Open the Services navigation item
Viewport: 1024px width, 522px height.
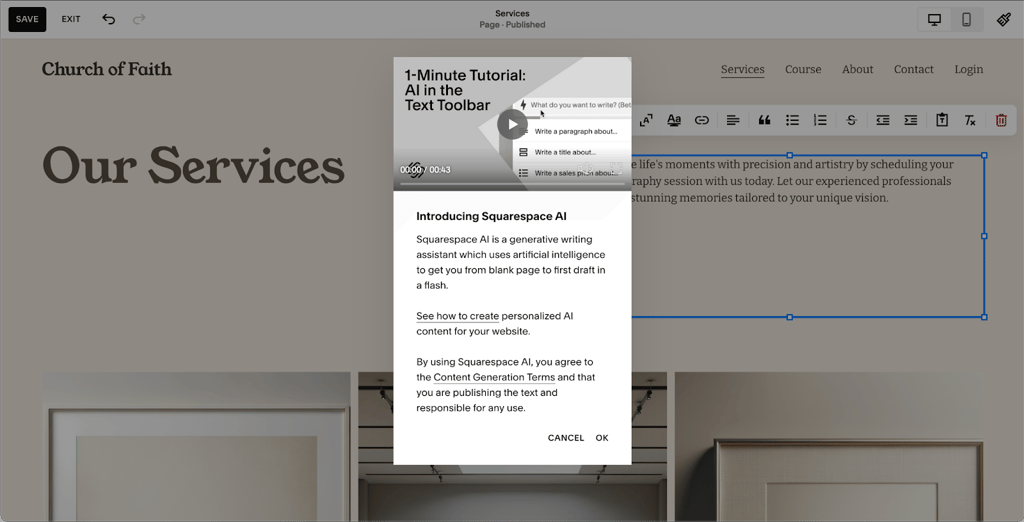tap(743, 69)
